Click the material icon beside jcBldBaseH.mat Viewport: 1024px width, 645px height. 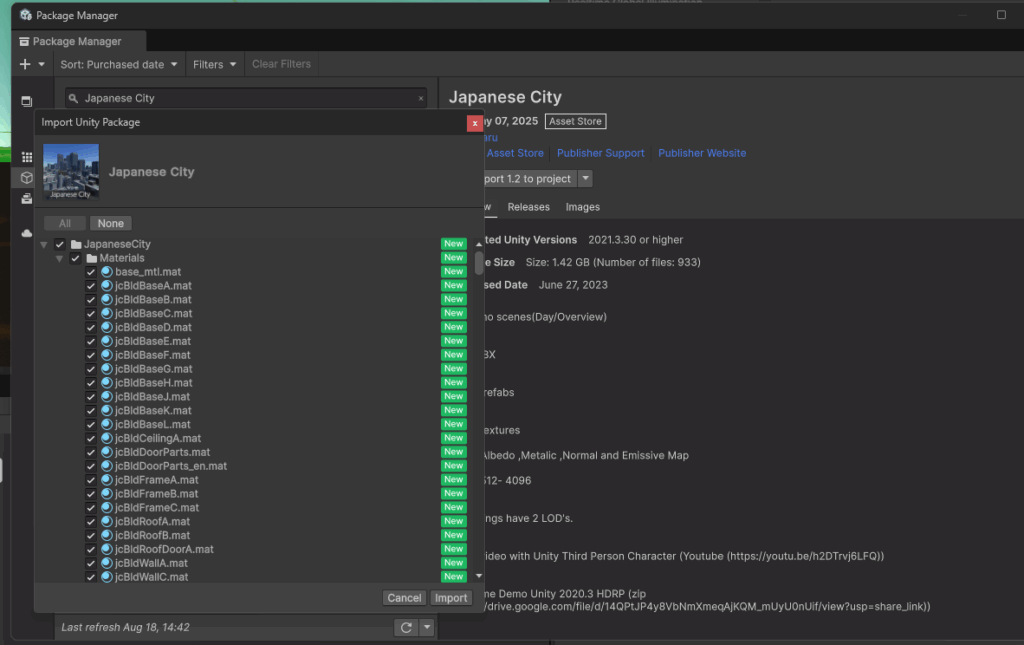pos(107,383)
